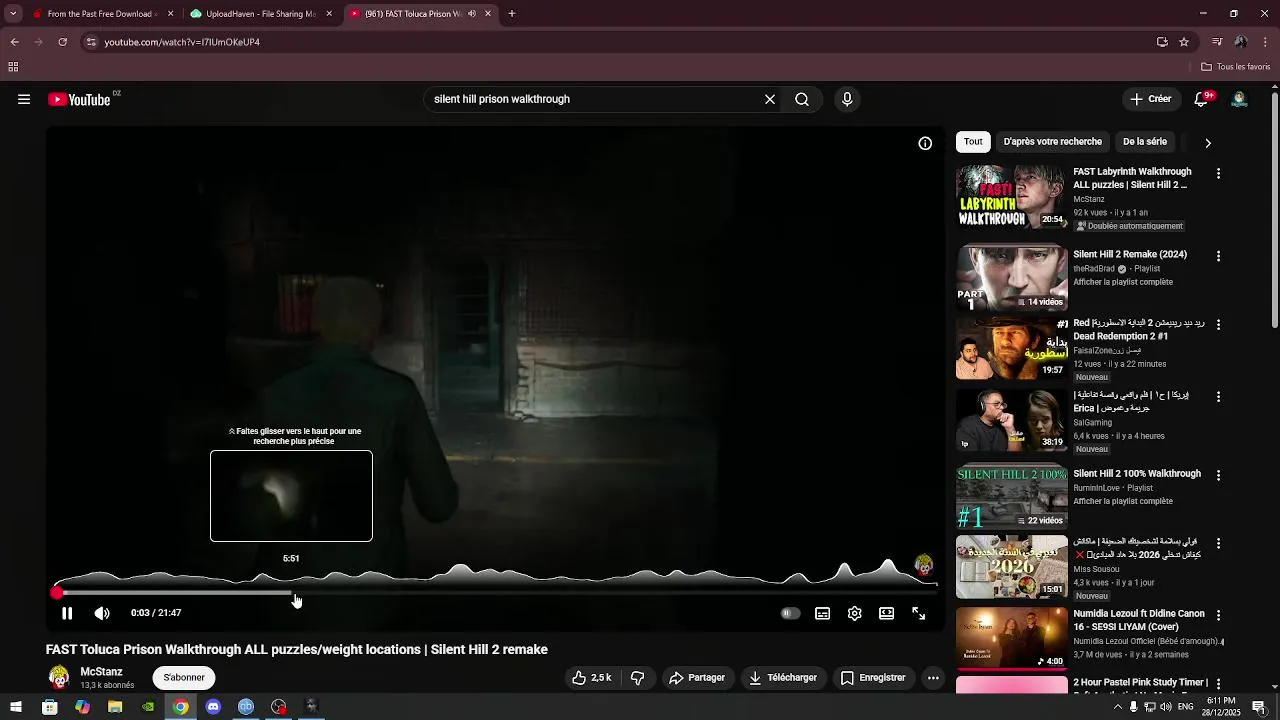Open Chrome three-dot menu
The width and height of the screenshot is (1280, 720).
[1266, 42]
